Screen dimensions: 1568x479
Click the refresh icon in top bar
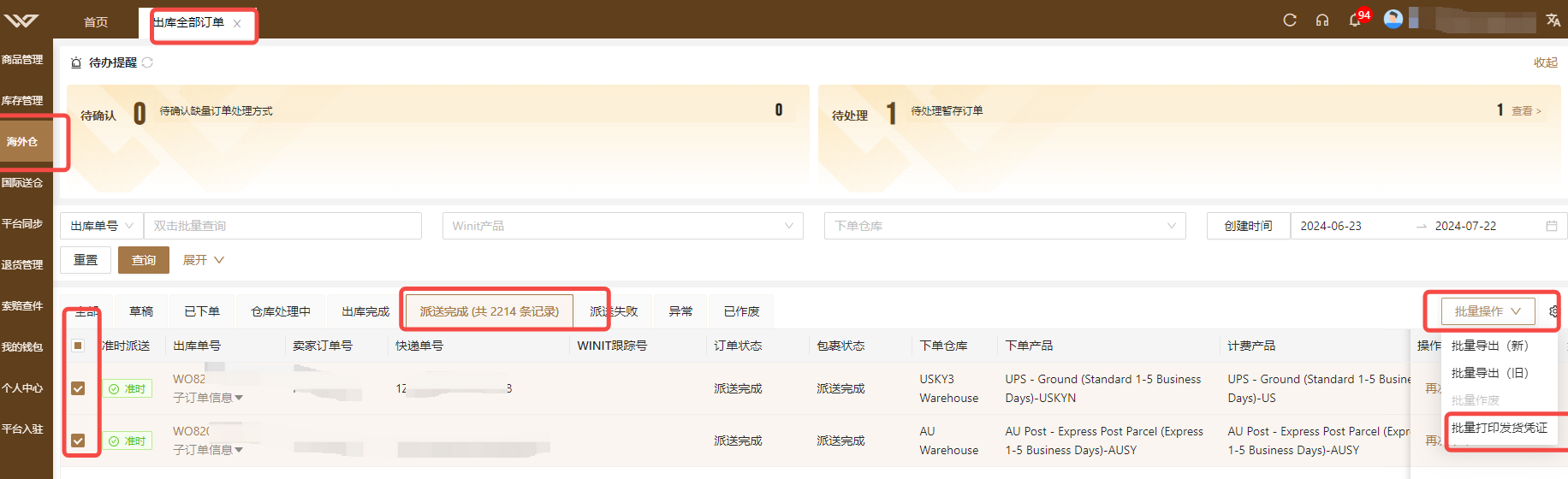[1290, 21]
